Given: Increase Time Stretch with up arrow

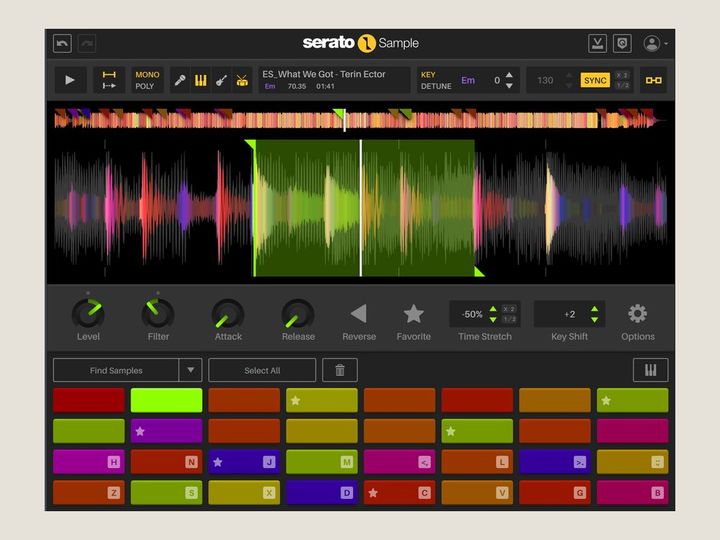Looking at the screenshot, I should (x=493, y=309).
